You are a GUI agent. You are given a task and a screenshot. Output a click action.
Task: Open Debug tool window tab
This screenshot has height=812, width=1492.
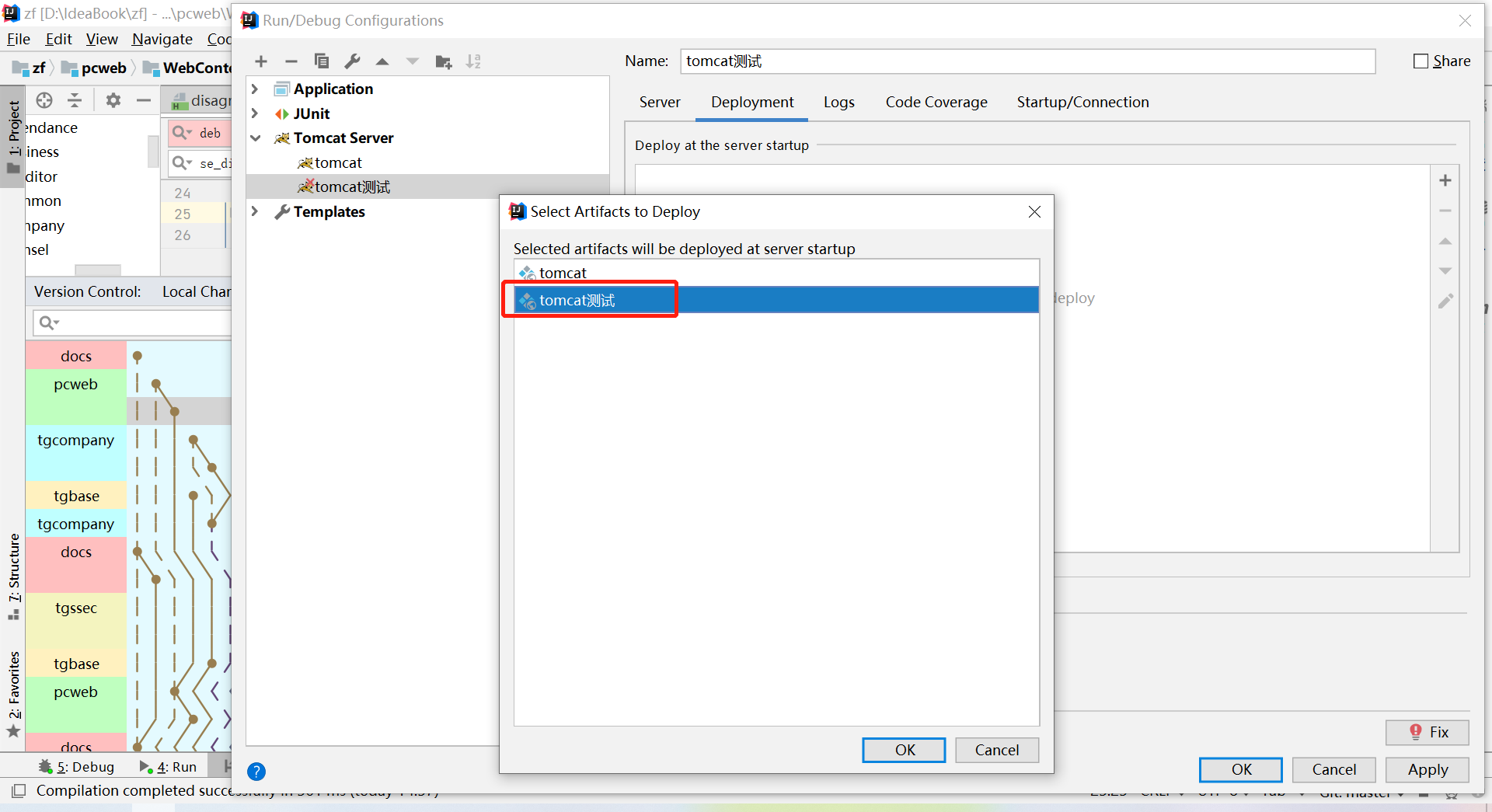[76, 767]
